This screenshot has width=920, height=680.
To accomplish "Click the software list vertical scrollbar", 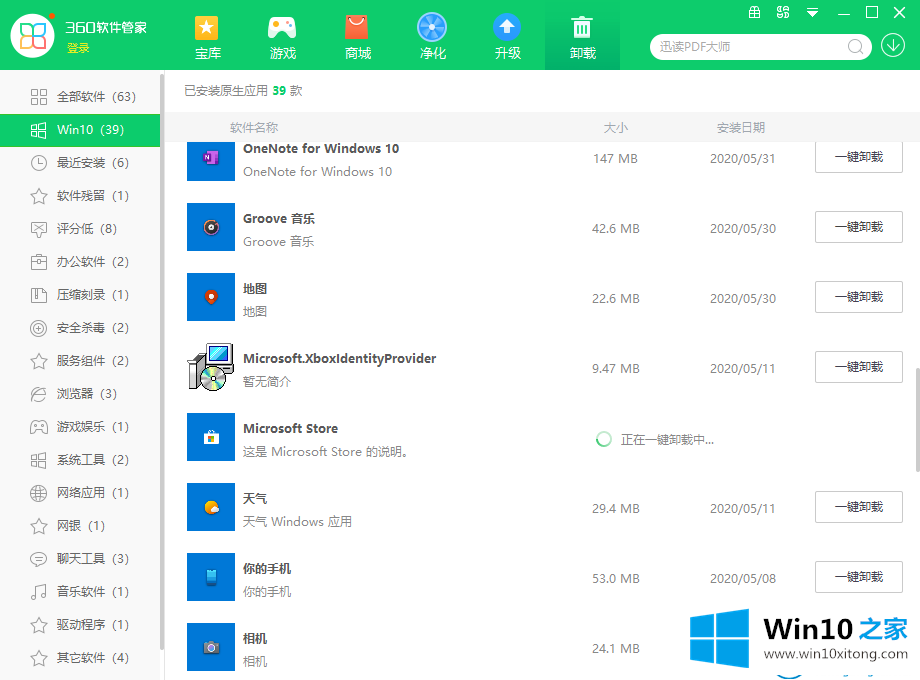I will 917,419.
